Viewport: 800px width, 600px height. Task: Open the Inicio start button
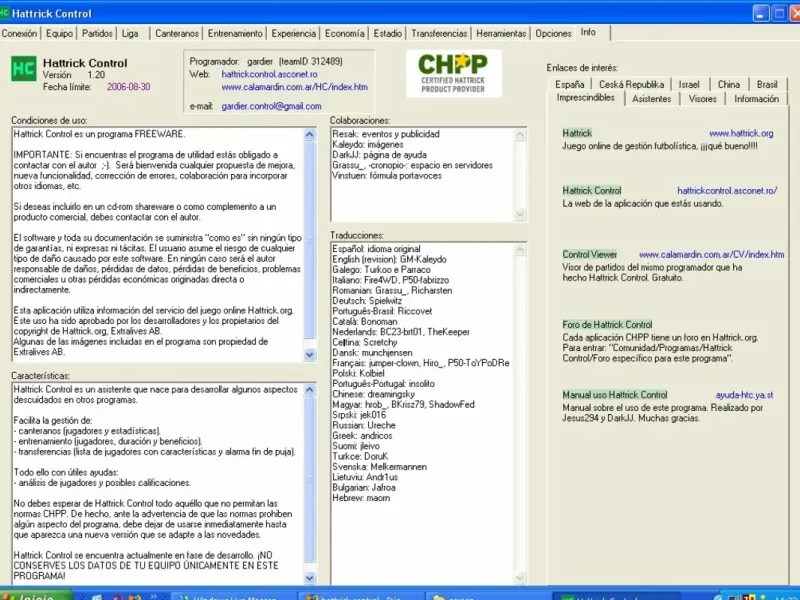pyautogui.click(x=36, y=595)
